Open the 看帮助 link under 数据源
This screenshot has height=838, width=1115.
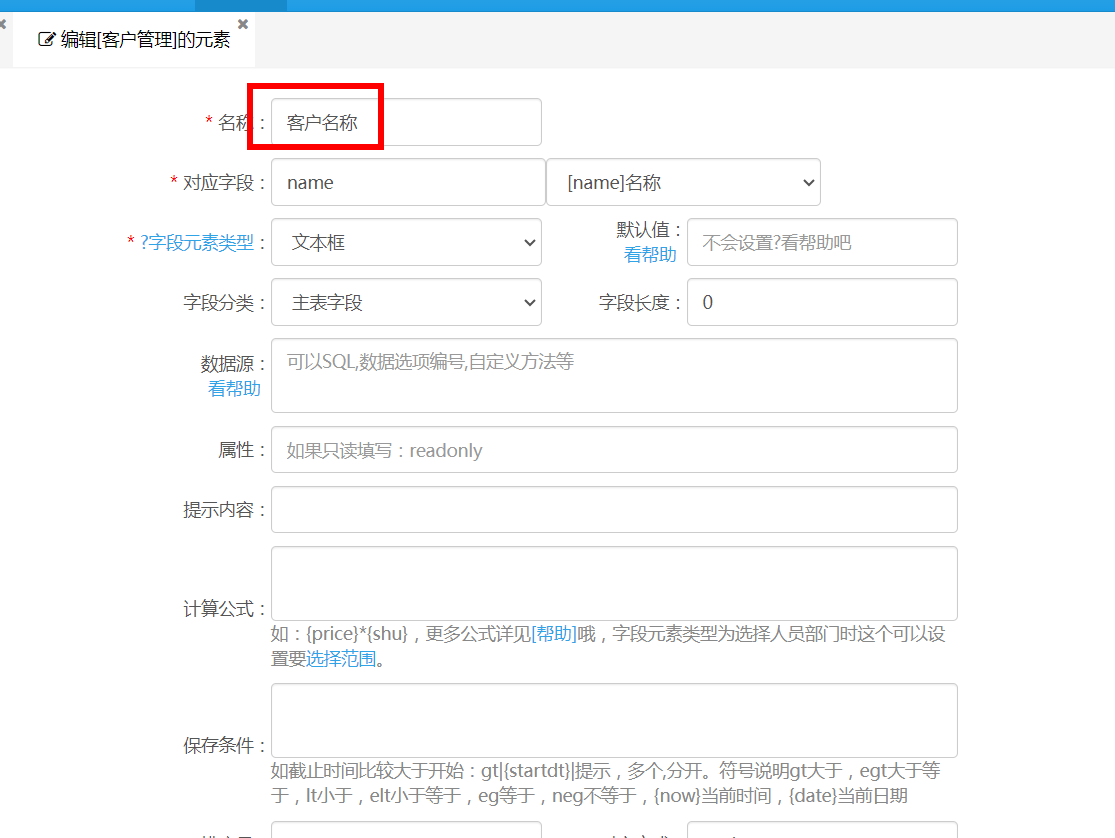(234, 388)
